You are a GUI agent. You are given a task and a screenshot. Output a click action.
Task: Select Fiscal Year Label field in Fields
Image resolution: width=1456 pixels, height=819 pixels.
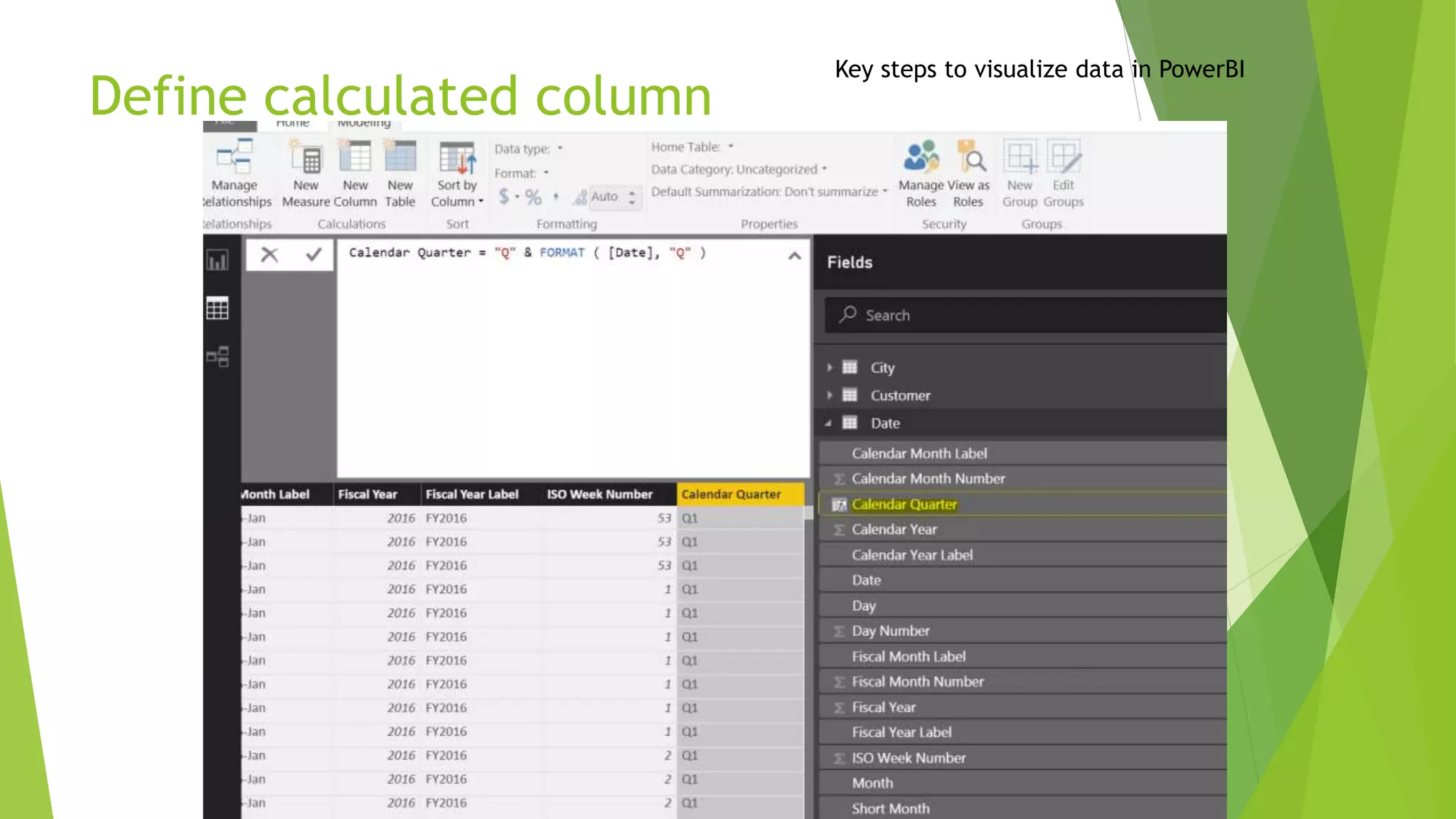point(1022,732)
